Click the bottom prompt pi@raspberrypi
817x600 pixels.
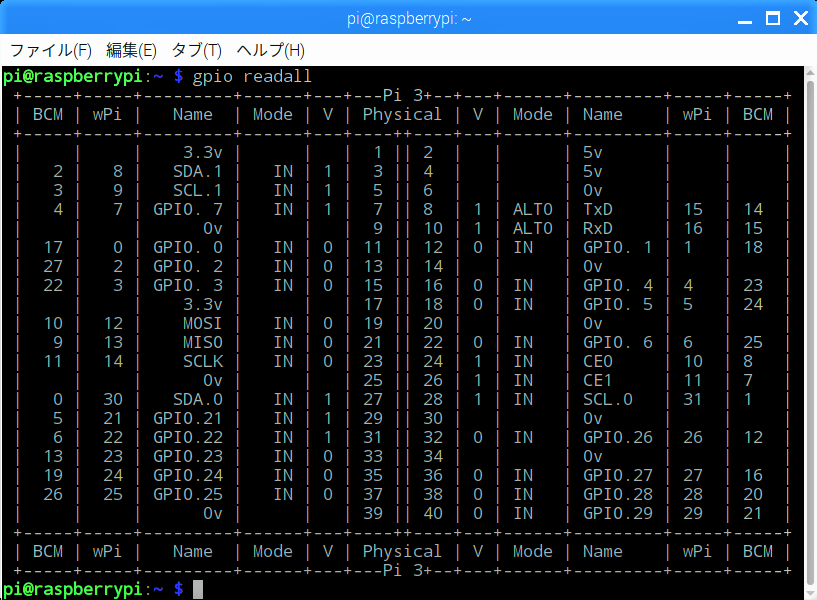click(x=72, y=589)
